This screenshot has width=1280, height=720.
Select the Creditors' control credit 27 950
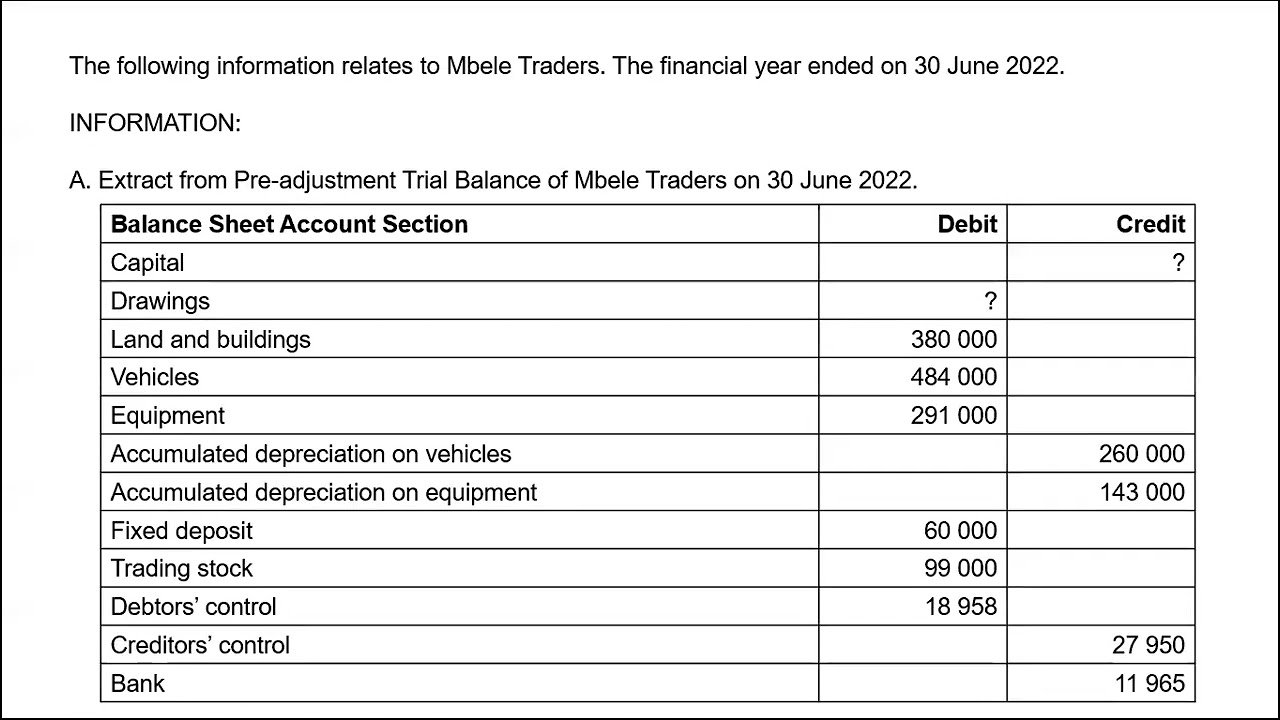[x=1148, y=645]
